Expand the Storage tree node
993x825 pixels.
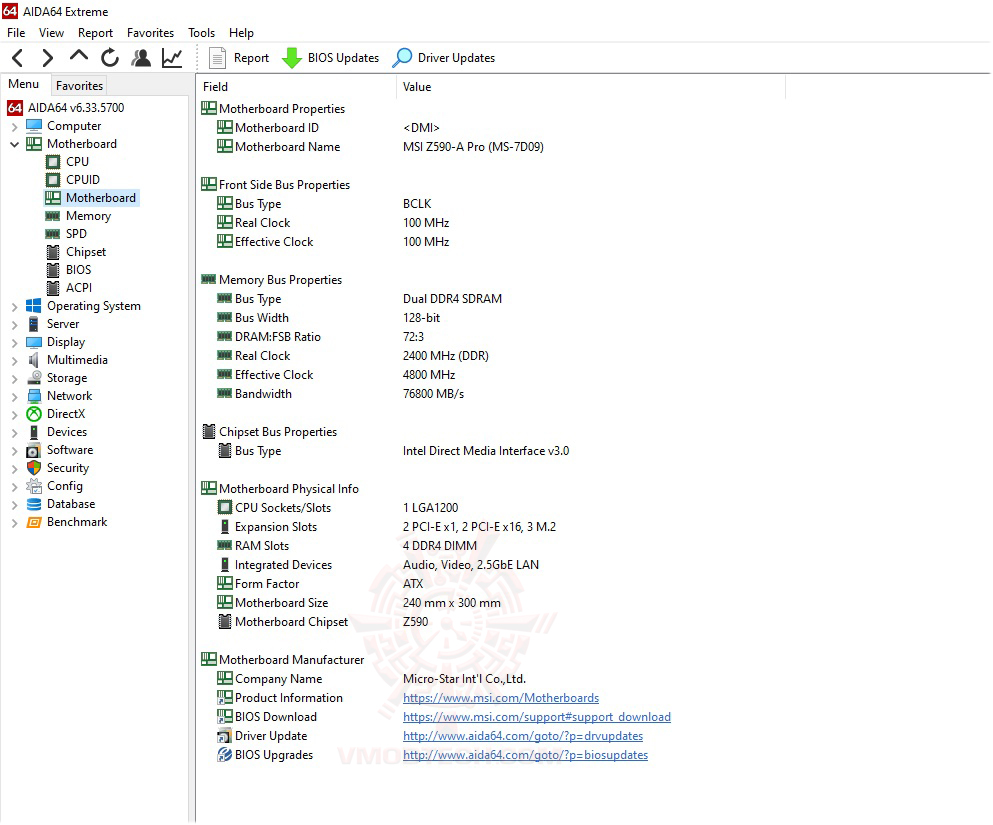pos(15,379)
